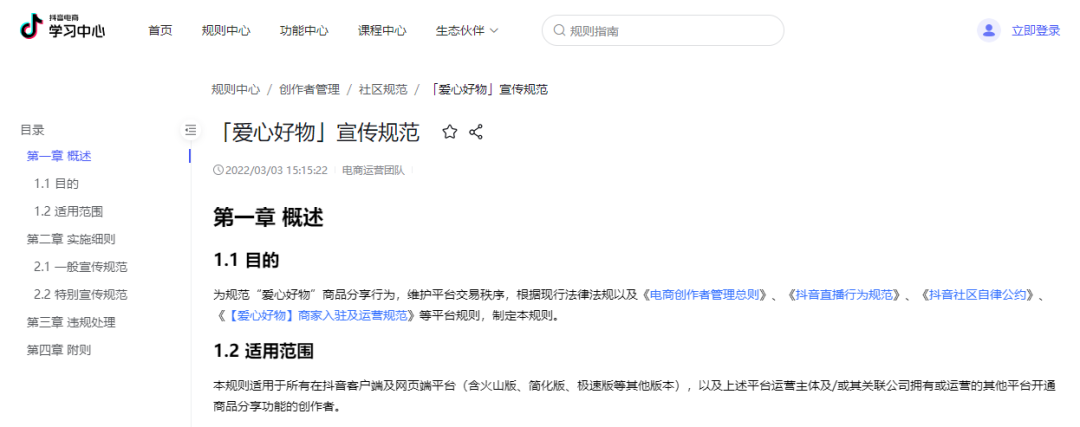Viewport: 1080px width, 427px height.
Task: Select 第二章 实施细则 in contents
Action: point(71,239)
